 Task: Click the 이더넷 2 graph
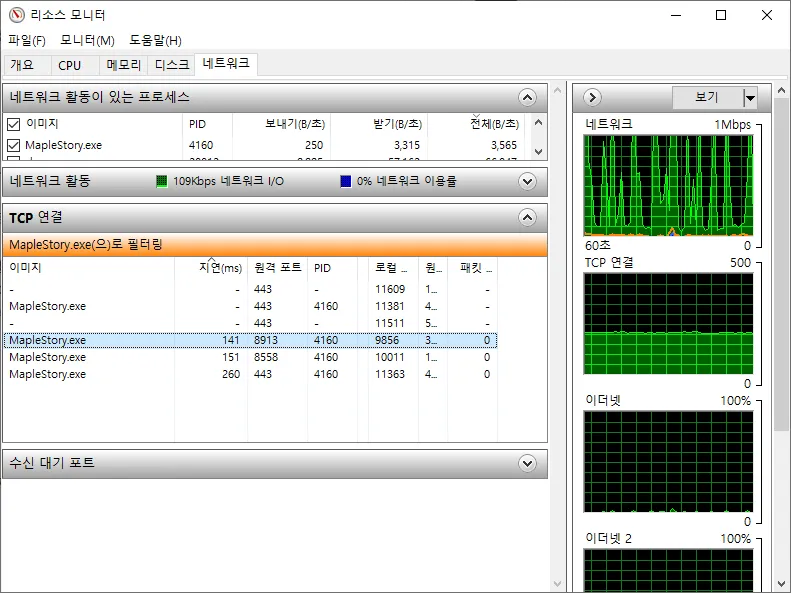click(668, 571)
